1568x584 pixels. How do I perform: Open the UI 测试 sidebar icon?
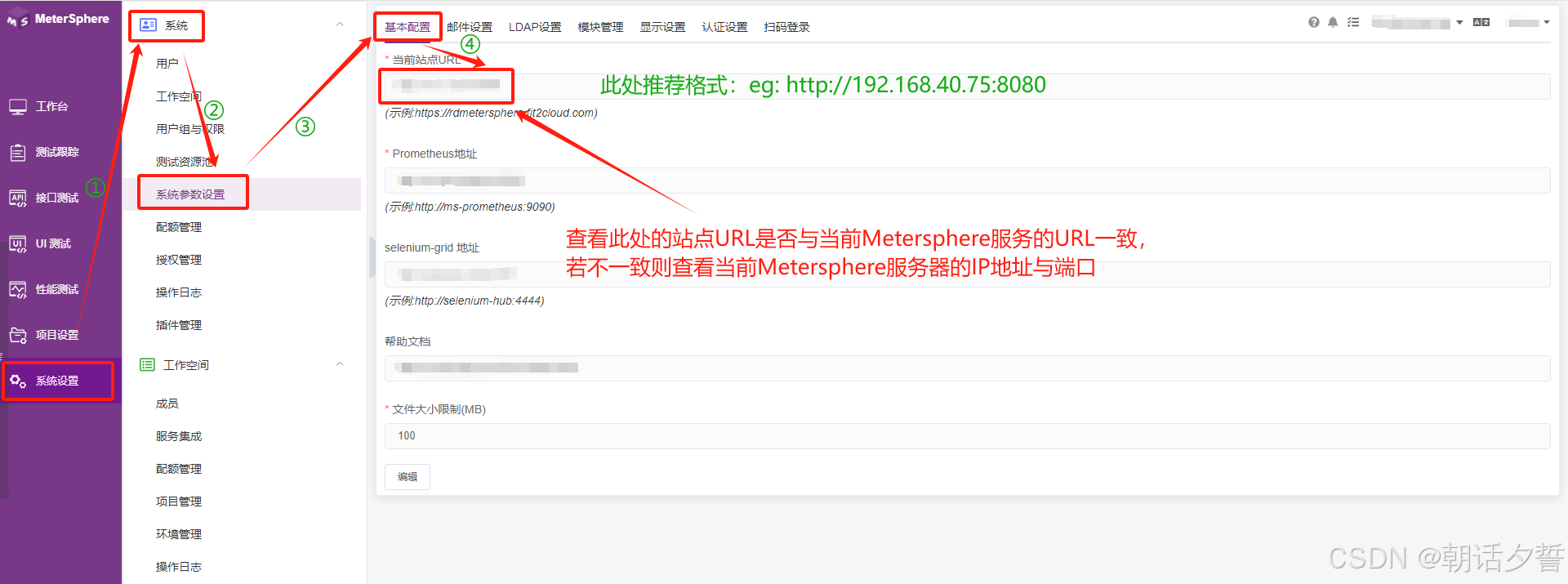coord(18,243)
